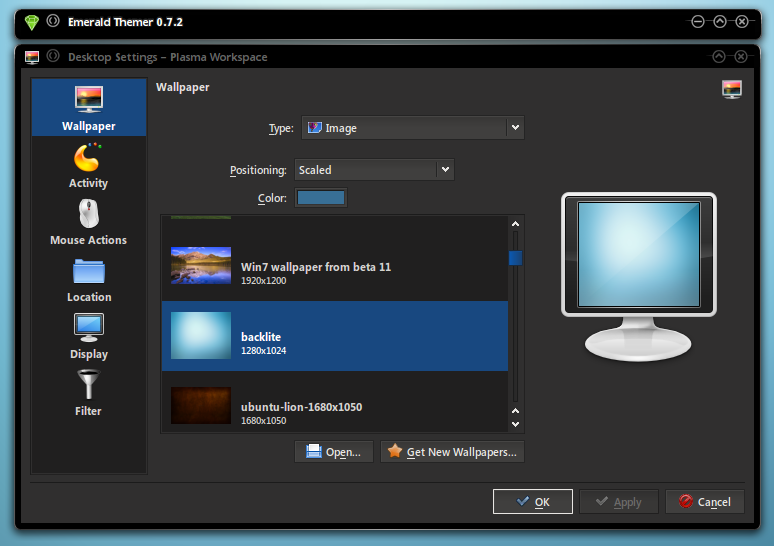The width and height of the screenshot is (774, 546).
Task: Maximize the Emerald Themer window
Action: tap(720, 22)
